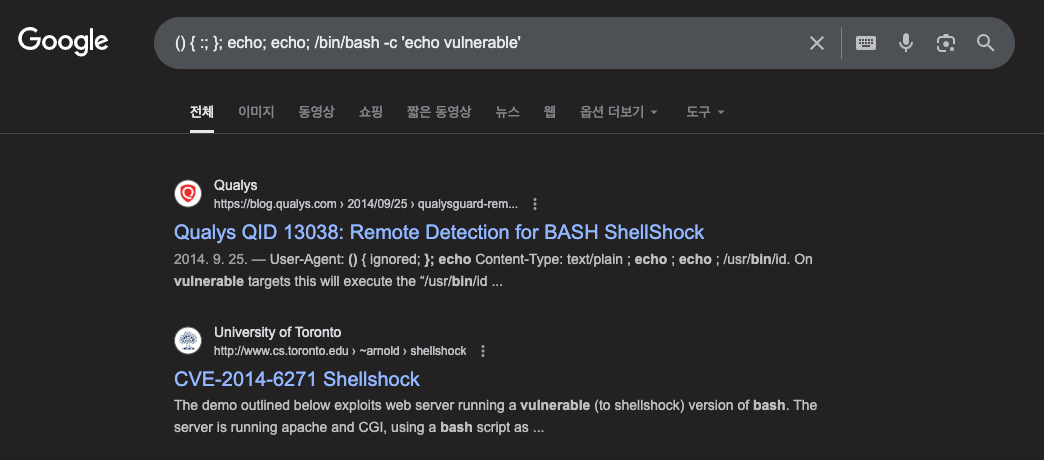This screenshot has height=460, width=1044.
Task: Open more options for Qualys result
Action: pyautogui.click(x=535, y=204)
